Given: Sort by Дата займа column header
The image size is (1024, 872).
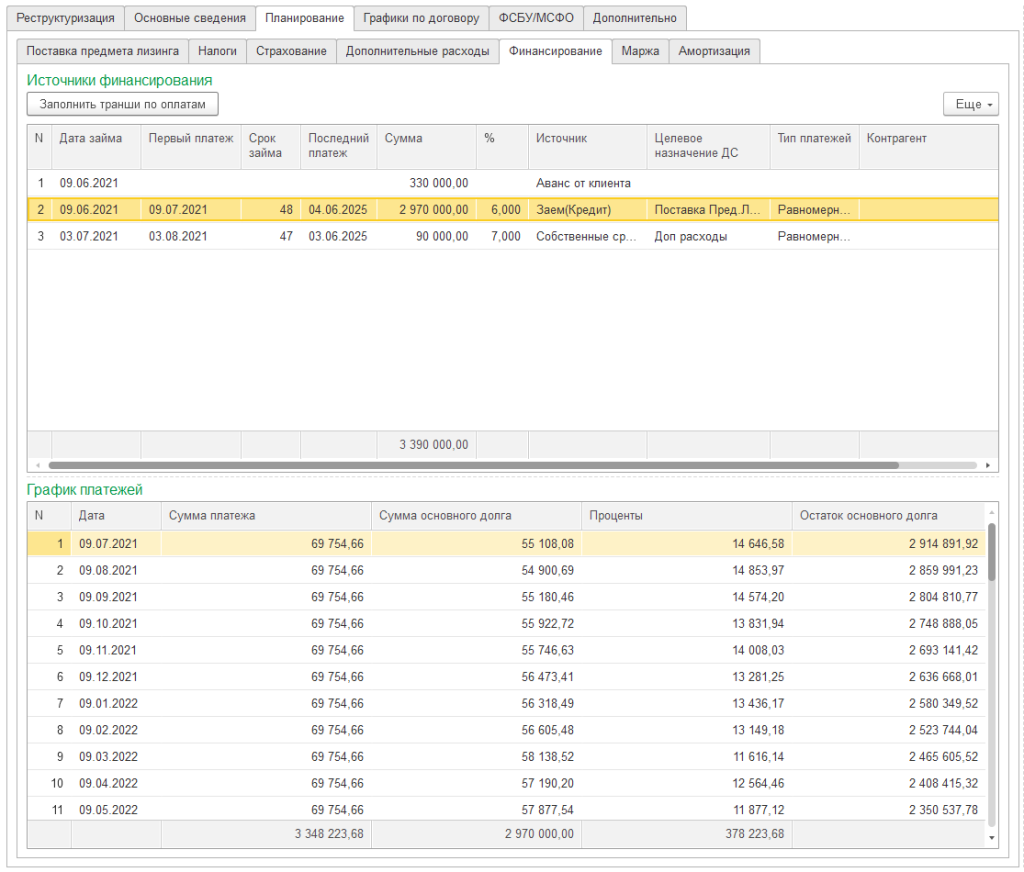Looking at the screenshot, I should (x=91, y=138).
